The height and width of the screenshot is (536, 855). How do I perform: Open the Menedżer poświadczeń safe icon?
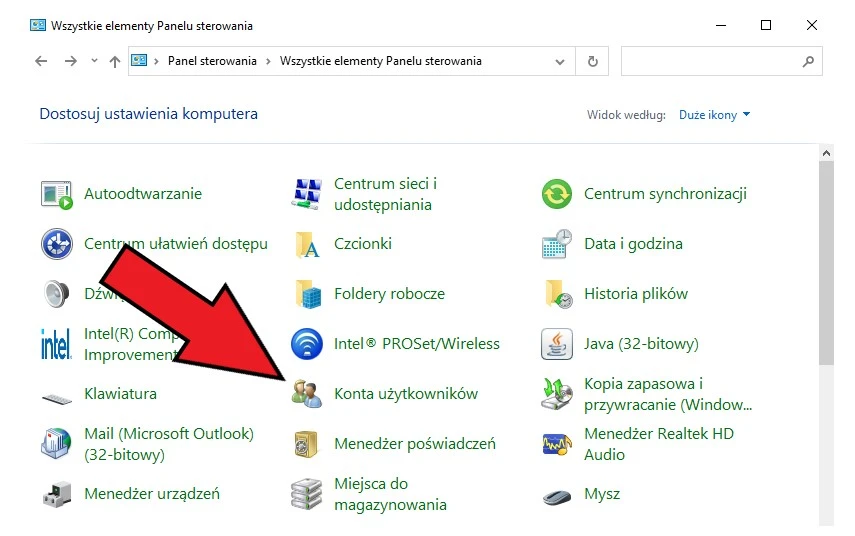pyautogui.click(x=306, y=444)
